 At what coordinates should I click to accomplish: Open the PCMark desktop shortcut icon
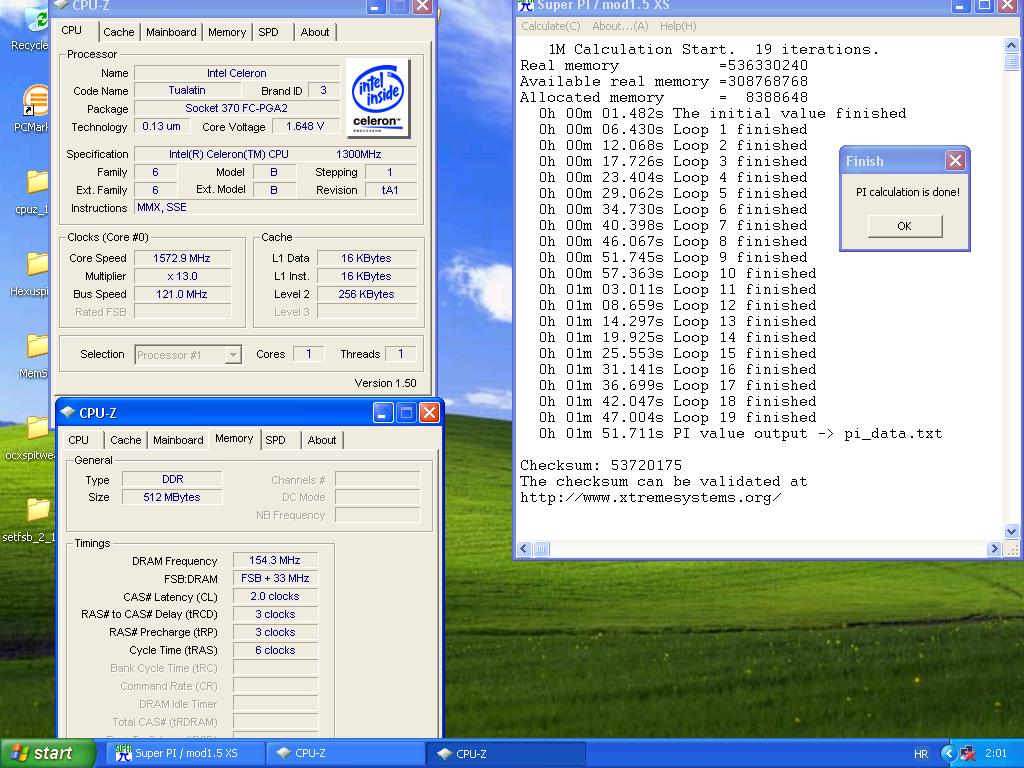pos(37,101)
